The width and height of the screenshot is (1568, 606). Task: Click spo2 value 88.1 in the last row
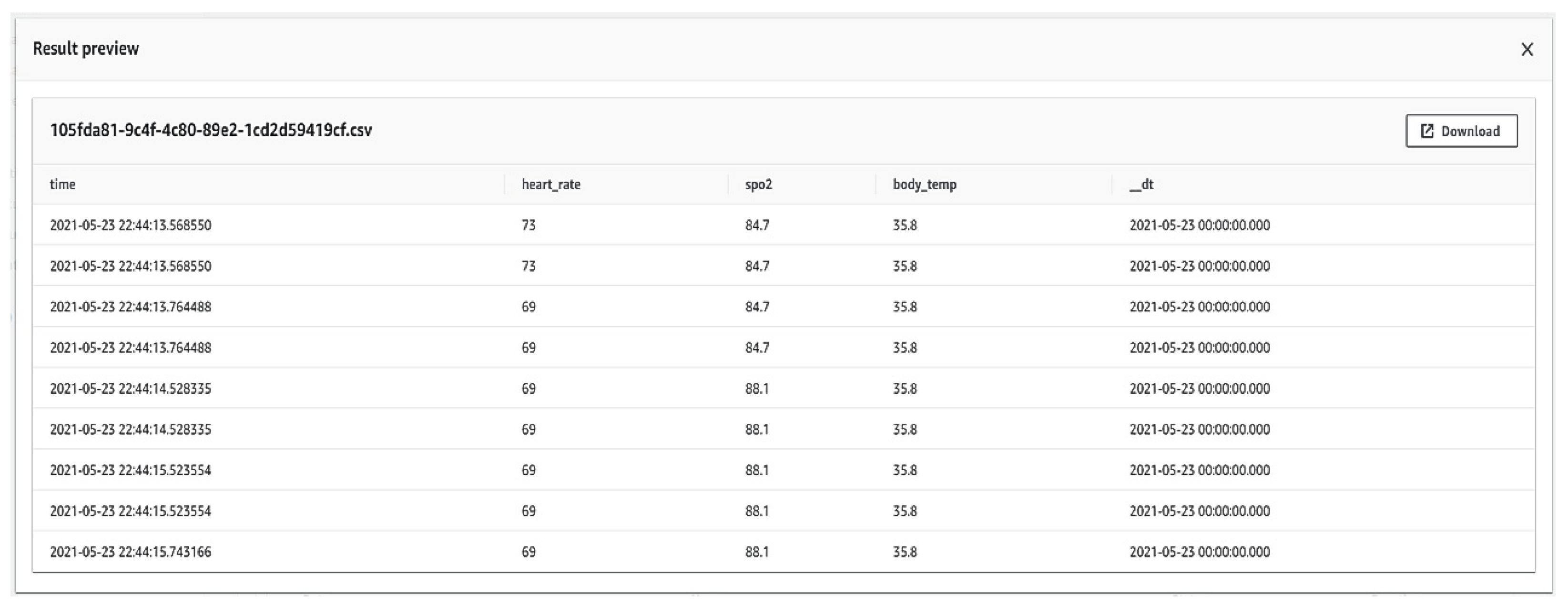coord(757,552)
